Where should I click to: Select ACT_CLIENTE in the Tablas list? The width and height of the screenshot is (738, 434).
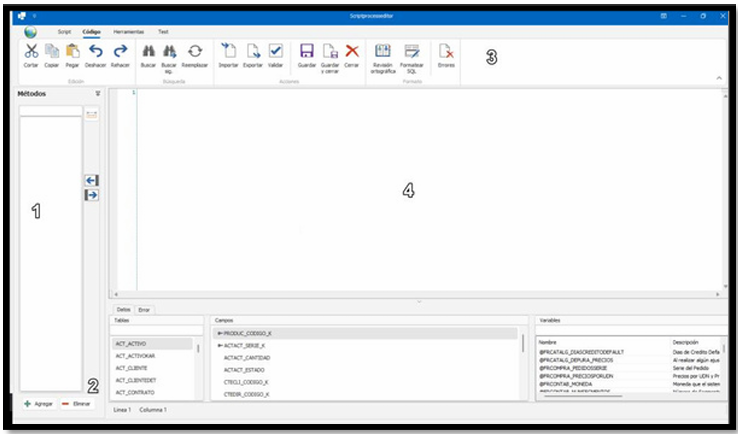(x=132, y=368)
